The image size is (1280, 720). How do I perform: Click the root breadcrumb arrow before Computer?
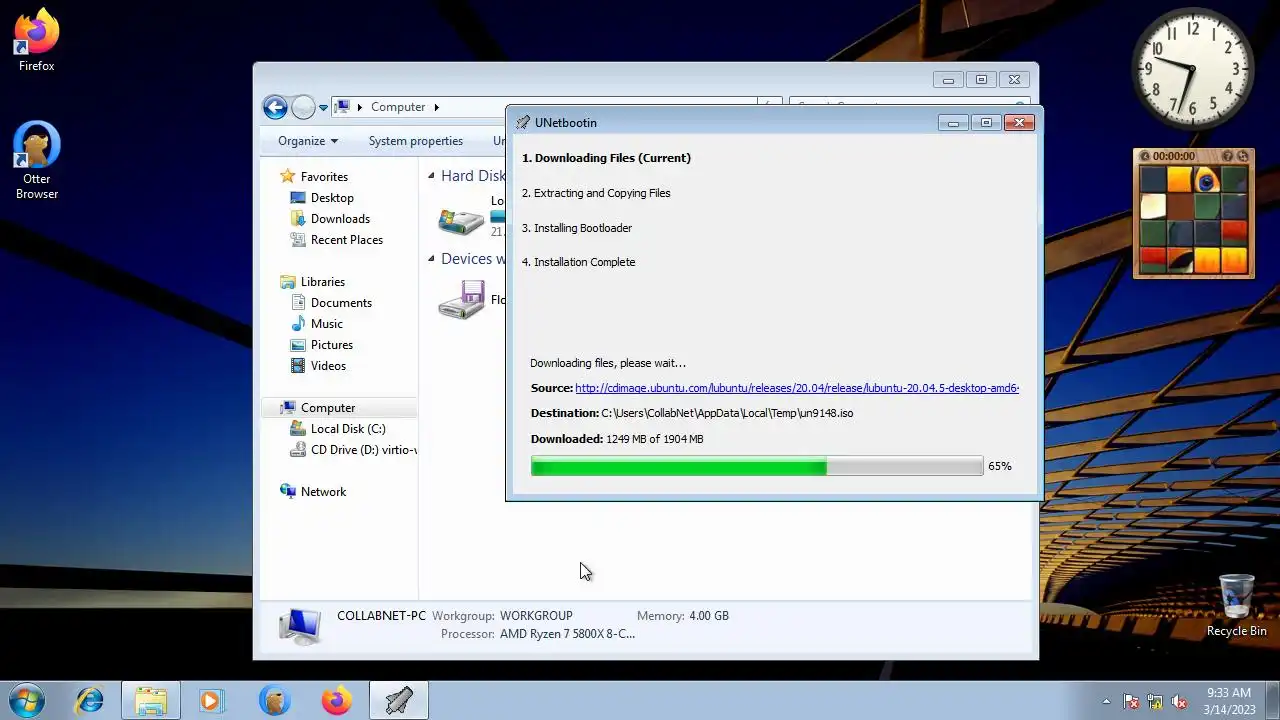[x=359, y=107]
